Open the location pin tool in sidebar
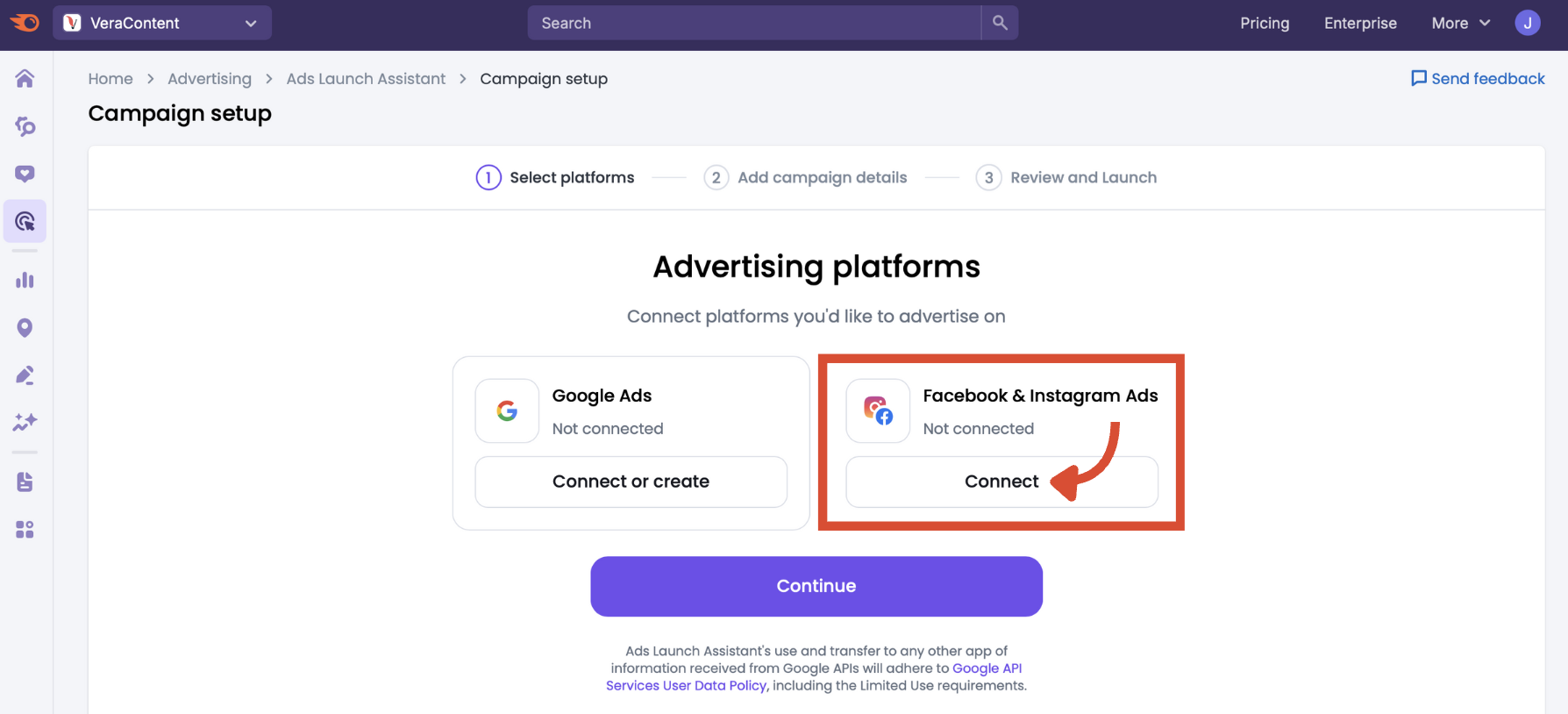The height and width of the screenshot is (714, 1568). [25, 327]
